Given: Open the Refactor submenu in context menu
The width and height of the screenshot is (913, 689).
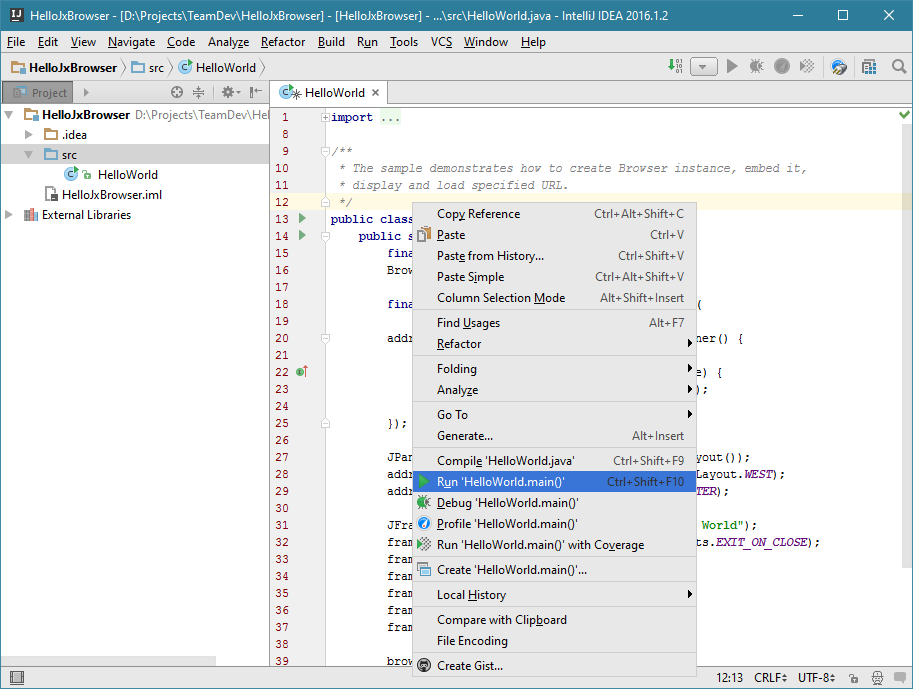Looking at the screenshot, I should 554,344.
